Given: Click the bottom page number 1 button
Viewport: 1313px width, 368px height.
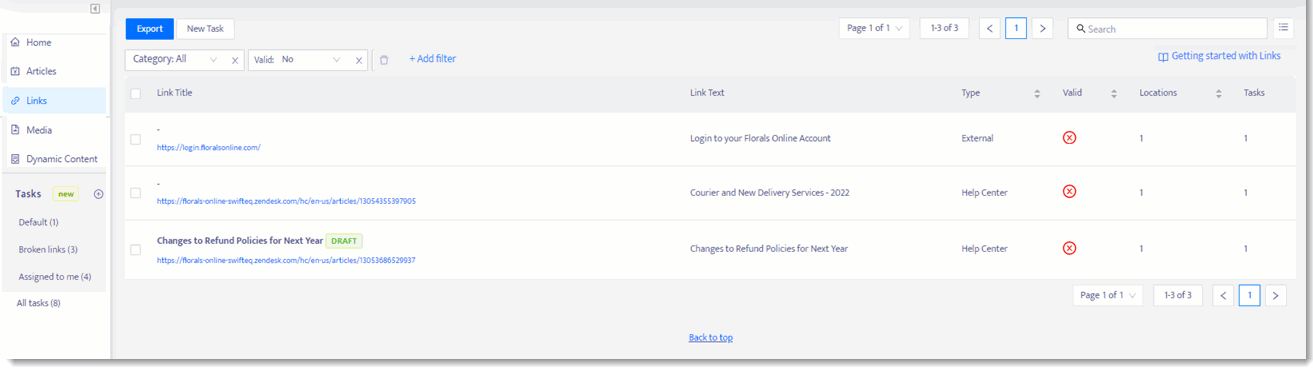Looking at the screenshot, I should pos(1249,295).
